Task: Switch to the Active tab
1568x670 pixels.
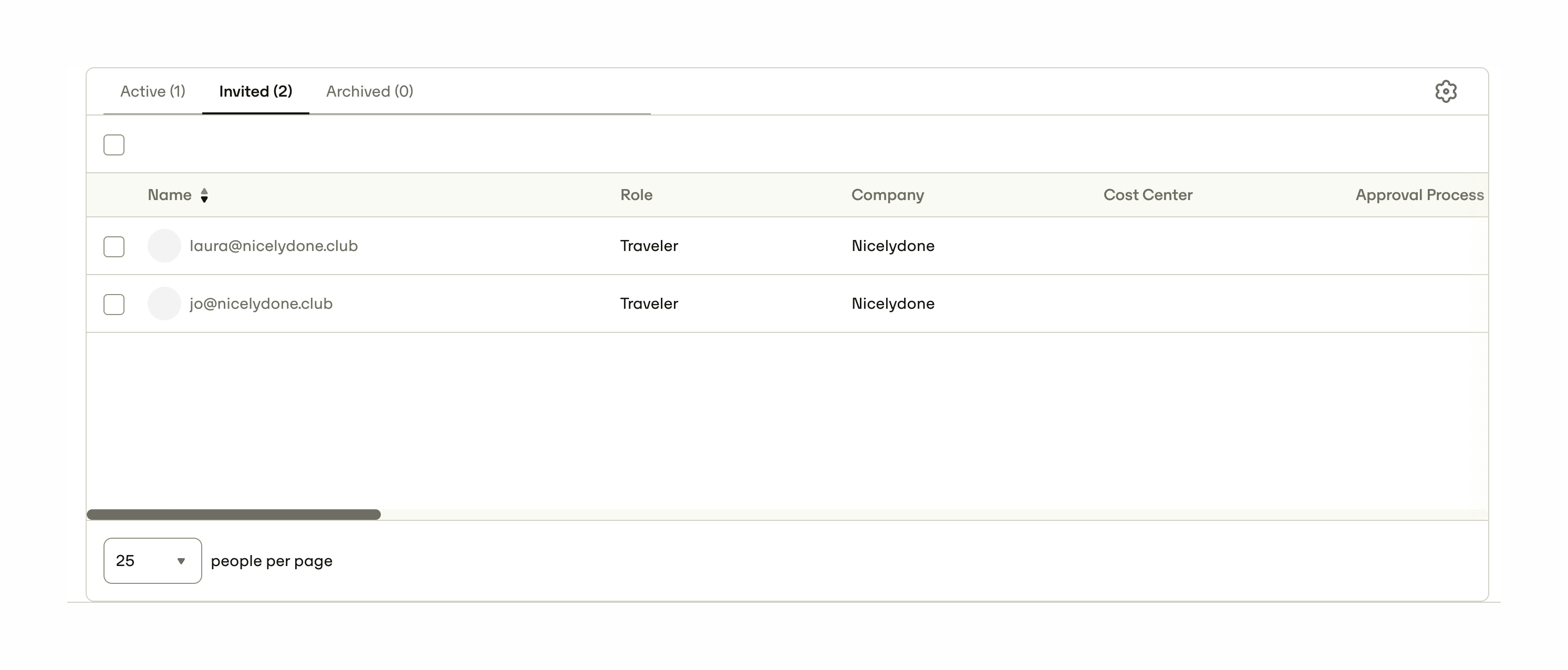Action: pos(153,91)
